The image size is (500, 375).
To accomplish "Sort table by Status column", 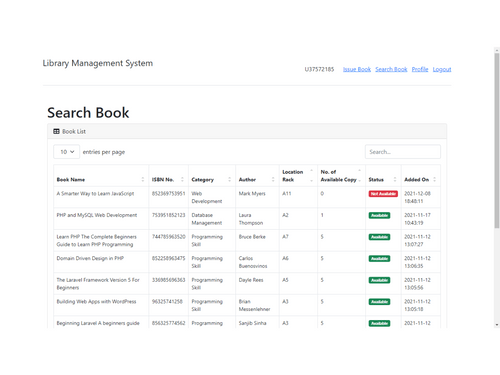I will coord(383,176).
